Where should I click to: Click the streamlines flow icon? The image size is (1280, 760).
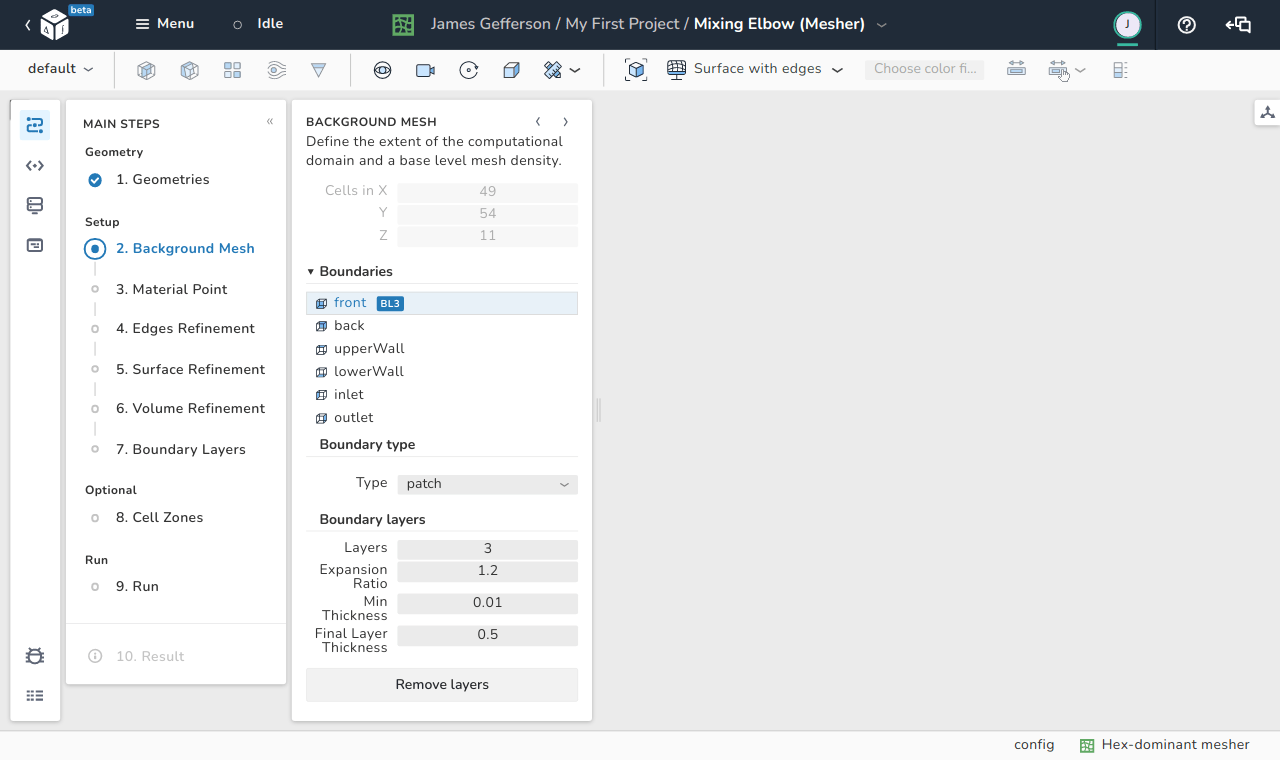[x=277, y=70]
